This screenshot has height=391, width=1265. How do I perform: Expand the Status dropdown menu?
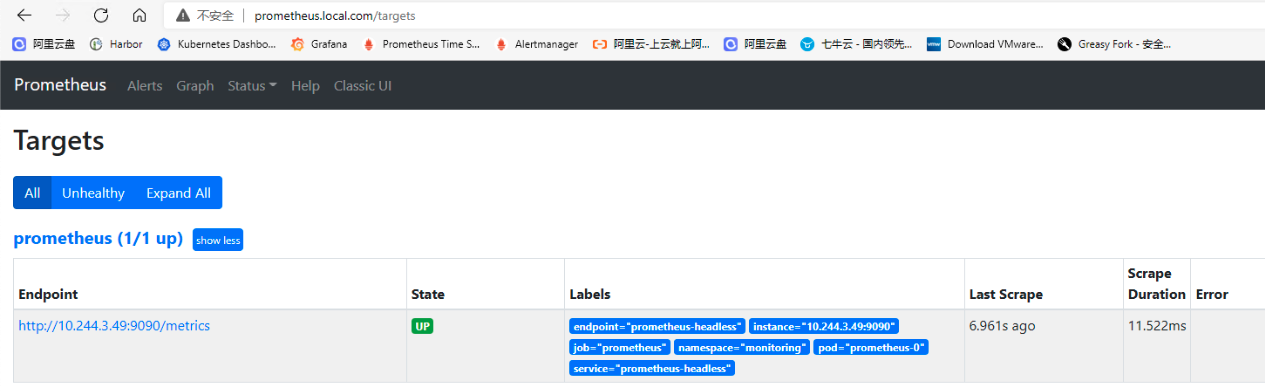252,86
